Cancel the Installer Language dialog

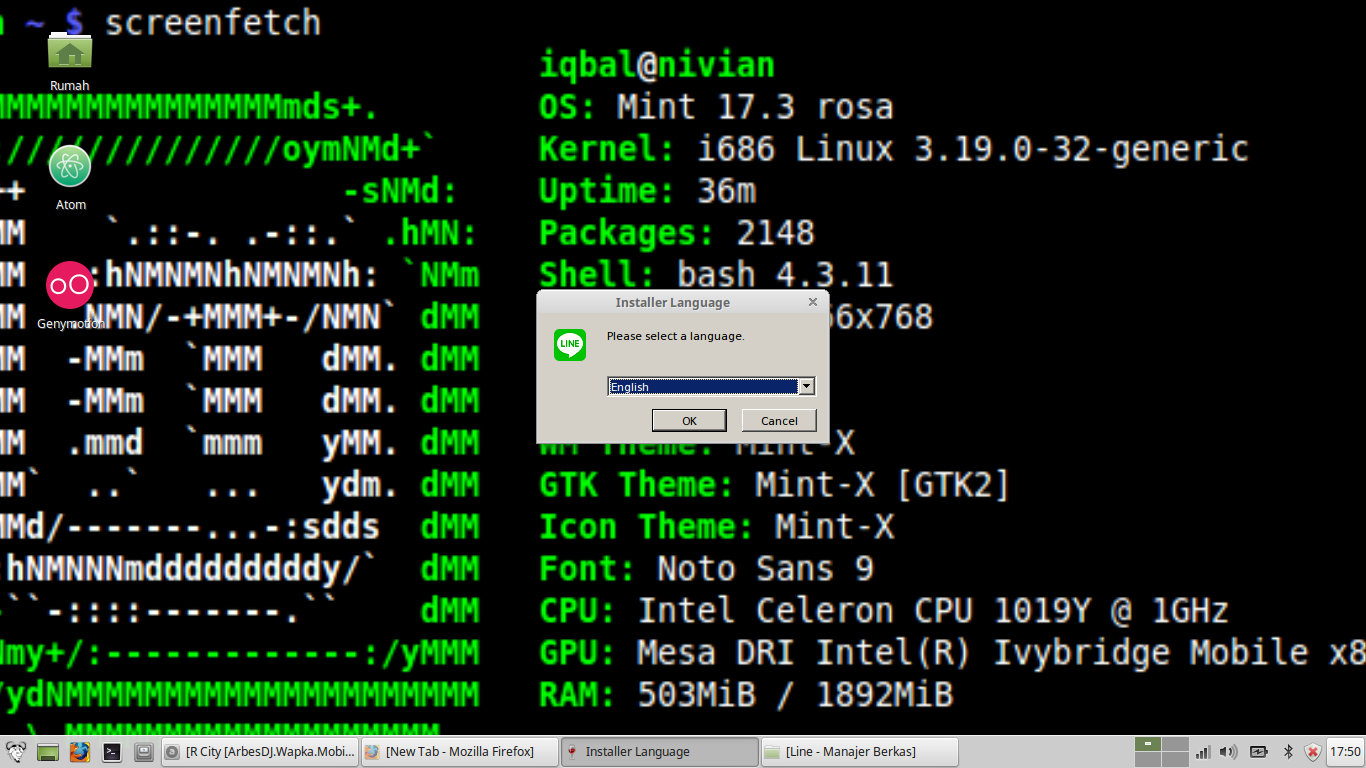point(779,420)
